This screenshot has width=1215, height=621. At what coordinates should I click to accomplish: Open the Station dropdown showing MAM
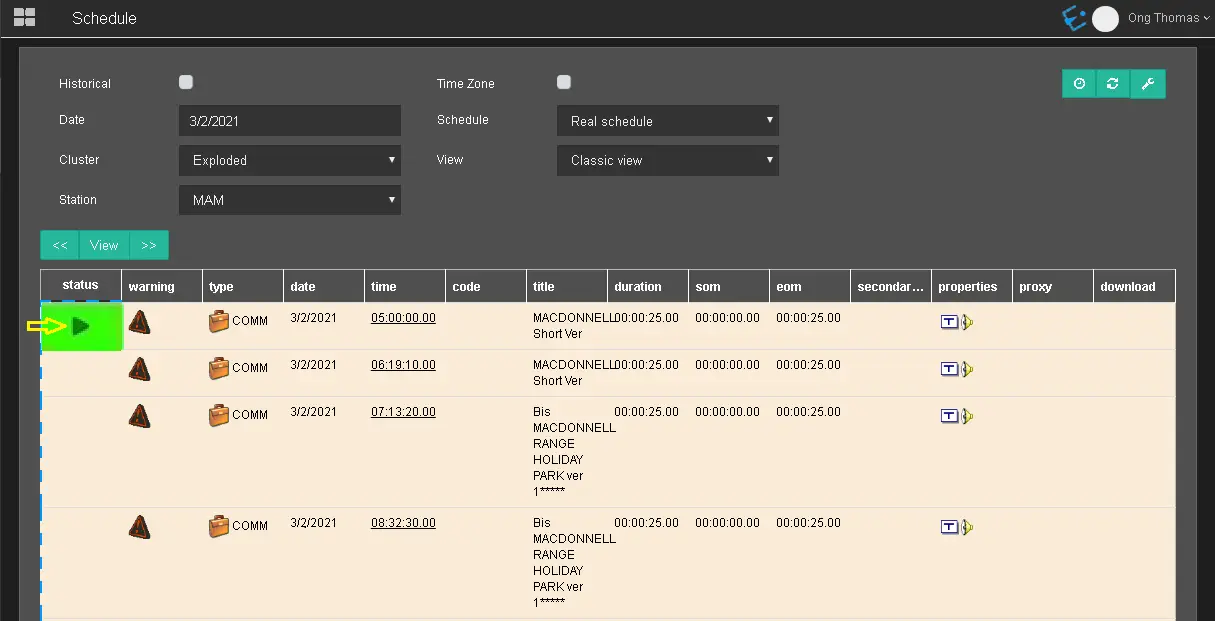coord(290,200)
